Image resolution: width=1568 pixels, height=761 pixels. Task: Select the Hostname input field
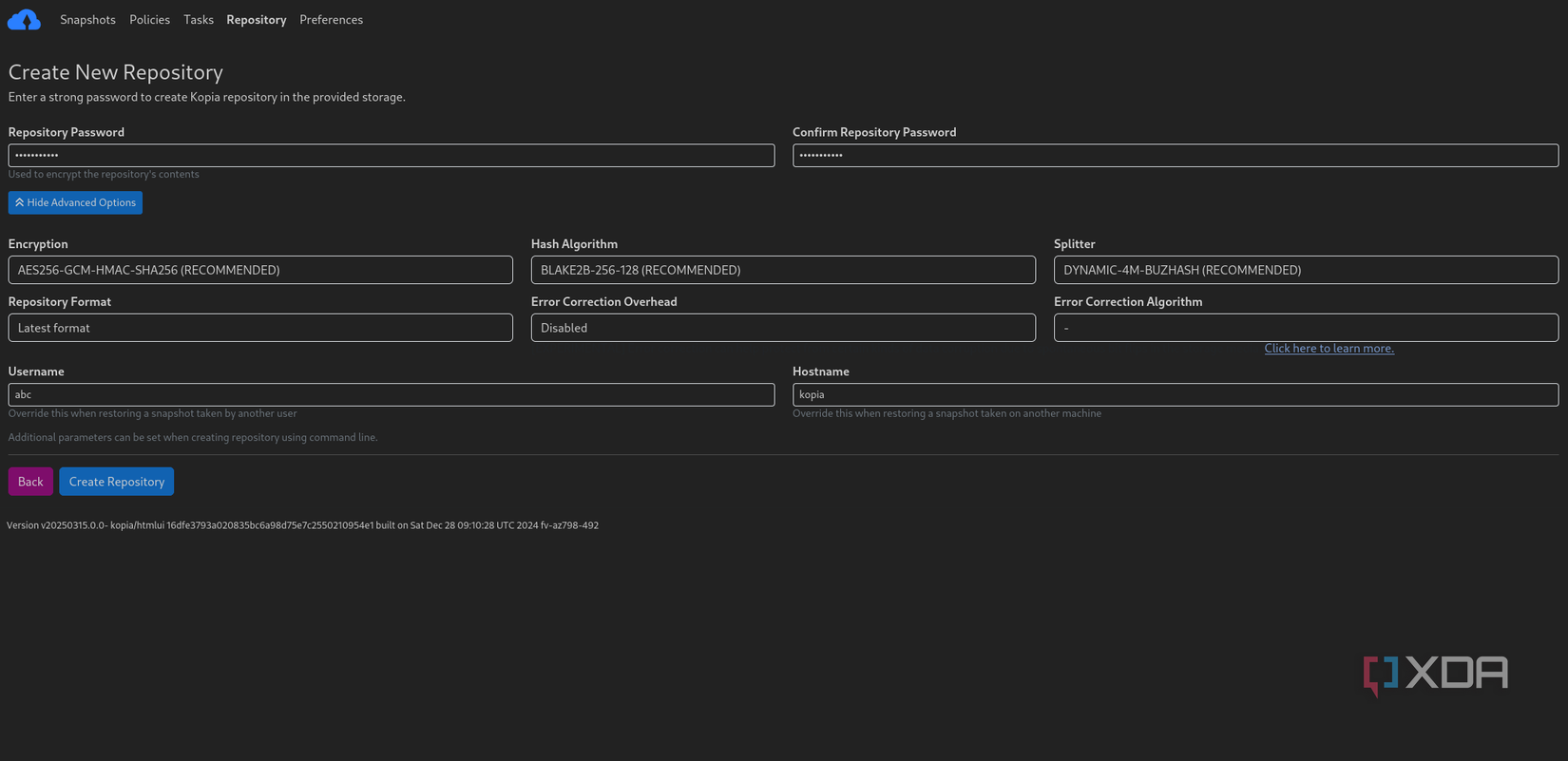(1176, 394)
